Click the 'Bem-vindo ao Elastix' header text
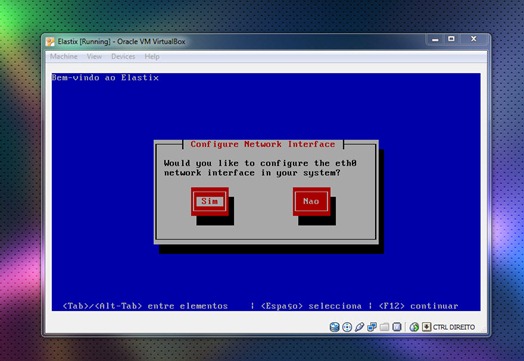 tap(105, 78)
